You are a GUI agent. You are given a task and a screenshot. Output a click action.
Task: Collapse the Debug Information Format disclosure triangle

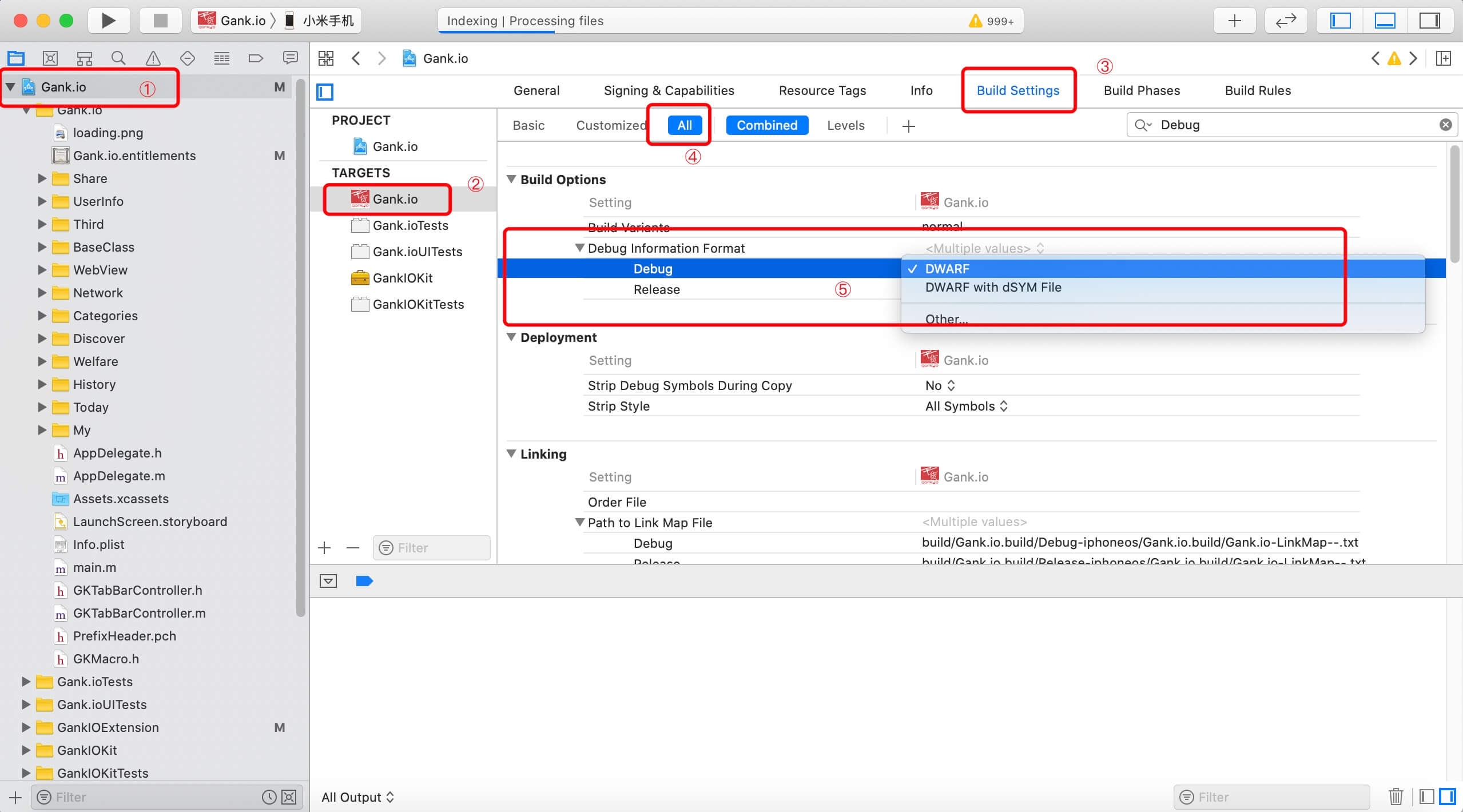(579, 248)
